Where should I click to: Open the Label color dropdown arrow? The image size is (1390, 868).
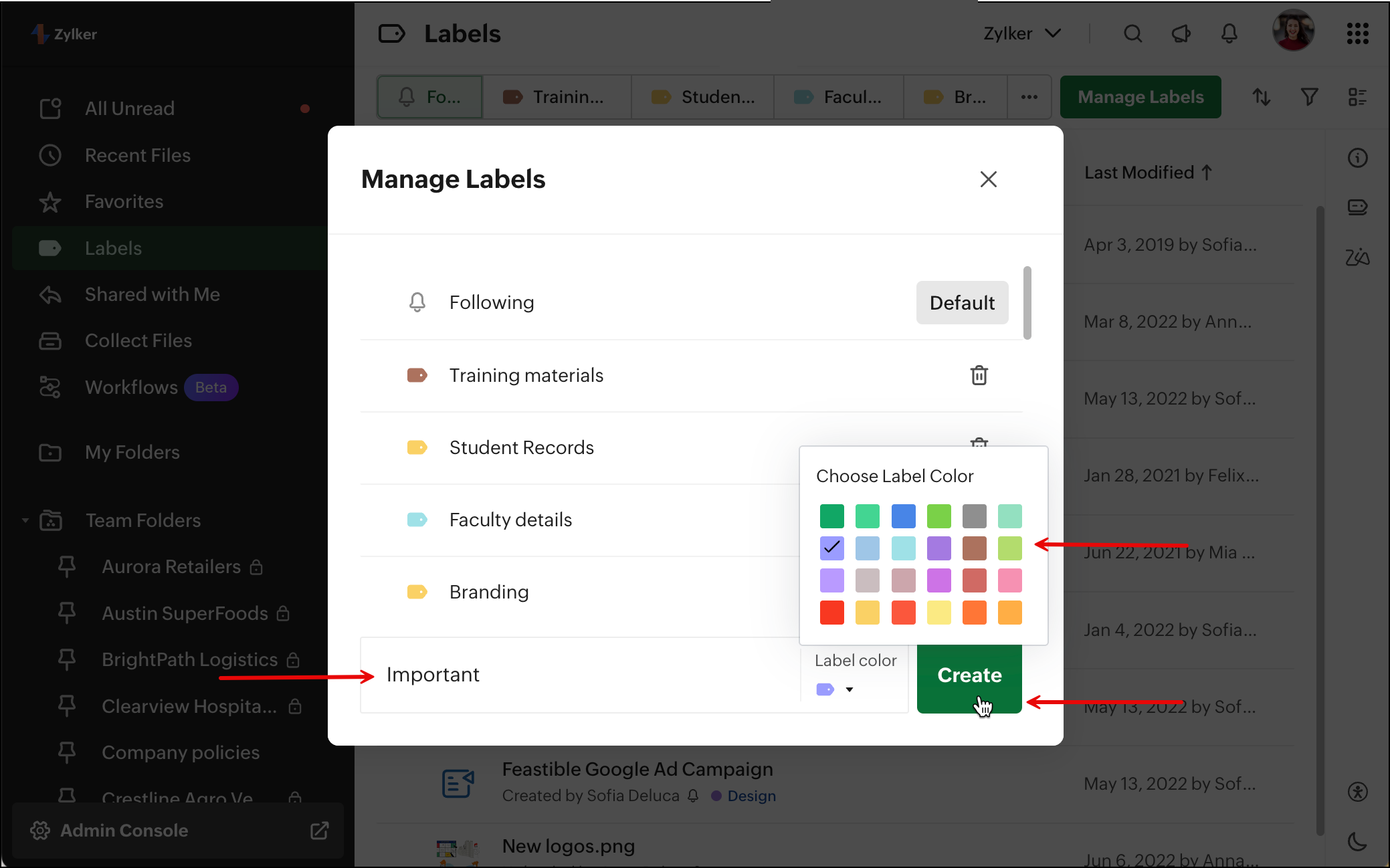[x=850, y=689]
